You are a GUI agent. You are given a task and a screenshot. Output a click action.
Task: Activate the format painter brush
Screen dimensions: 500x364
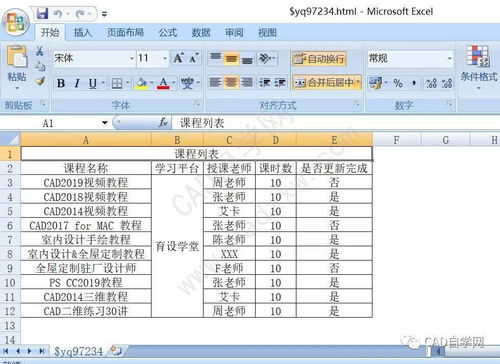coord(40,81)
